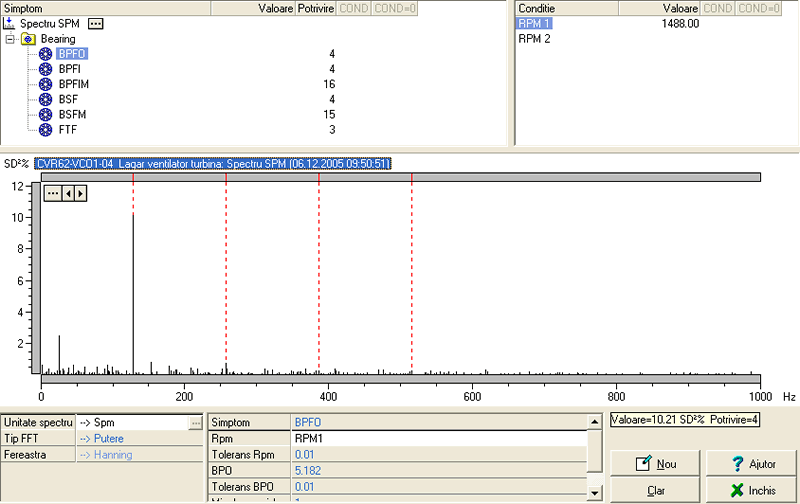Click the FTF bearing symptom icon
The width and height of the screenshot is (800, 504).
(x=45, y=129)
